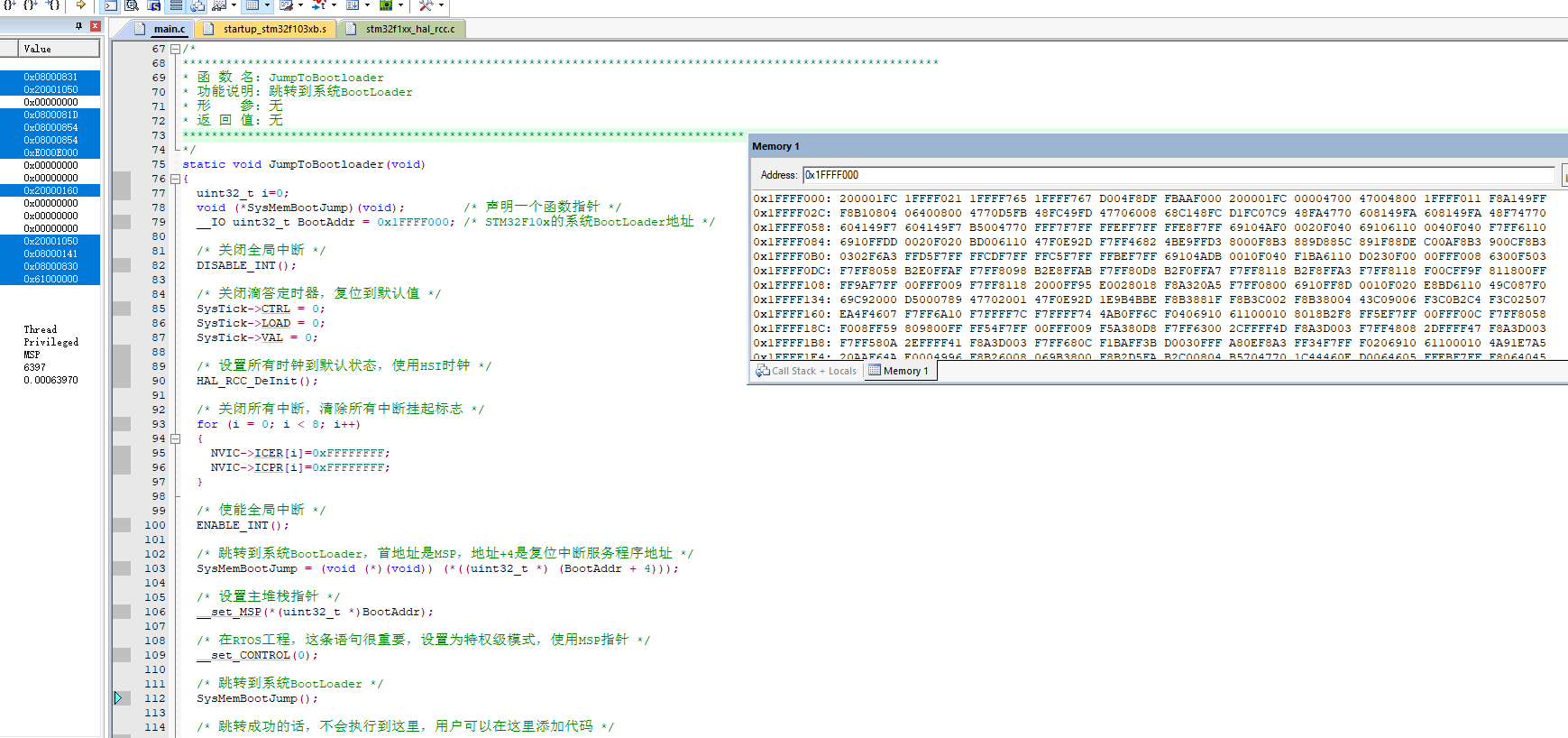
Task: Select register value 0x08000831
Action: pos(50,77)
